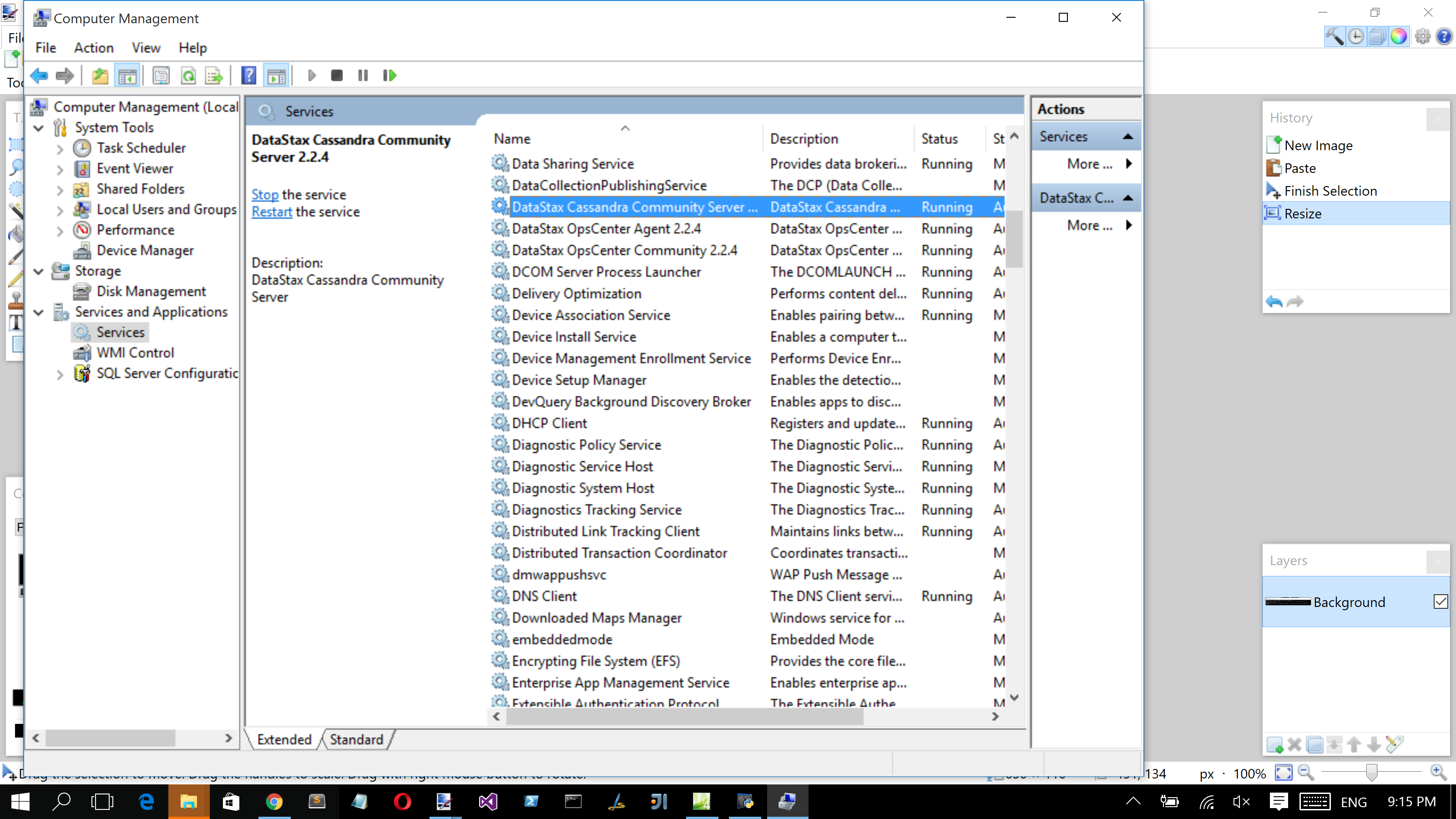
Task: Open More Actions submenu under DataStax C...
Action: 1099,226
